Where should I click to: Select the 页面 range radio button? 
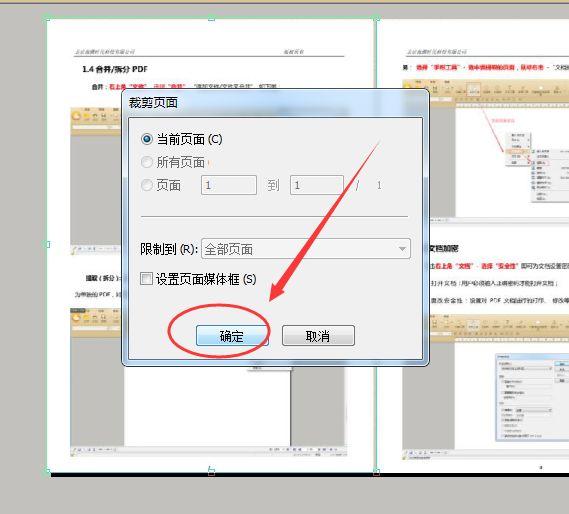click(x=147, y=185)
